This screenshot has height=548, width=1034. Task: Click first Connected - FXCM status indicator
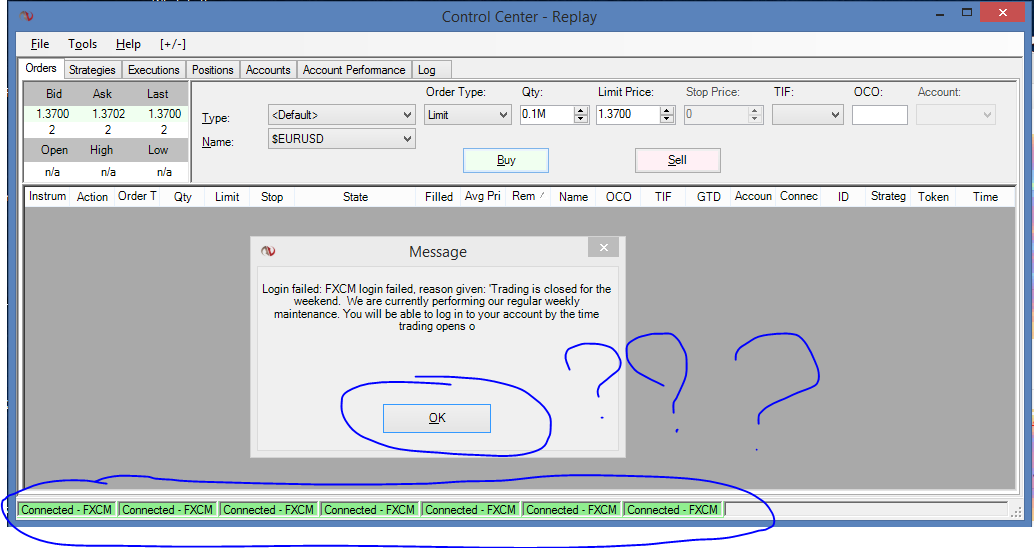pos(67,510)
